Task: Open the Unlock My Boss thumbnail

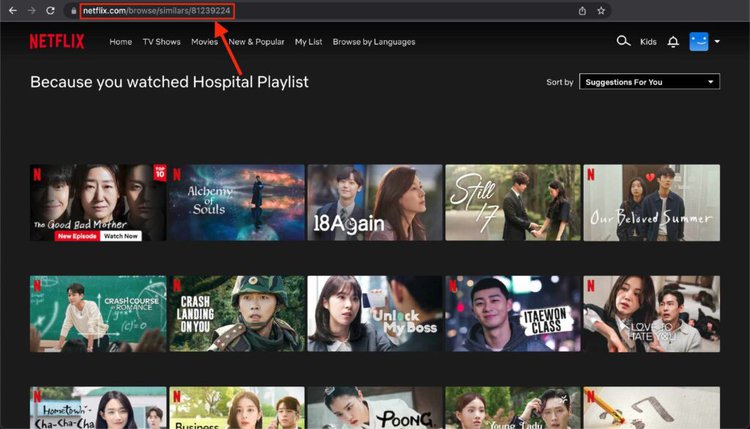Action: coord(375,314)
